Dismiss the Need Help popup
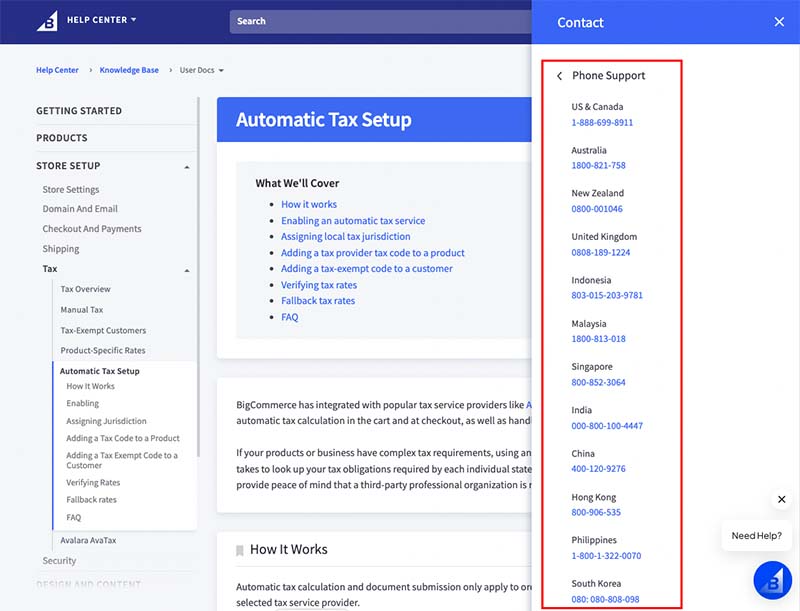The height and width of the screenshot is (611, 800). click(x=781, y=499)
